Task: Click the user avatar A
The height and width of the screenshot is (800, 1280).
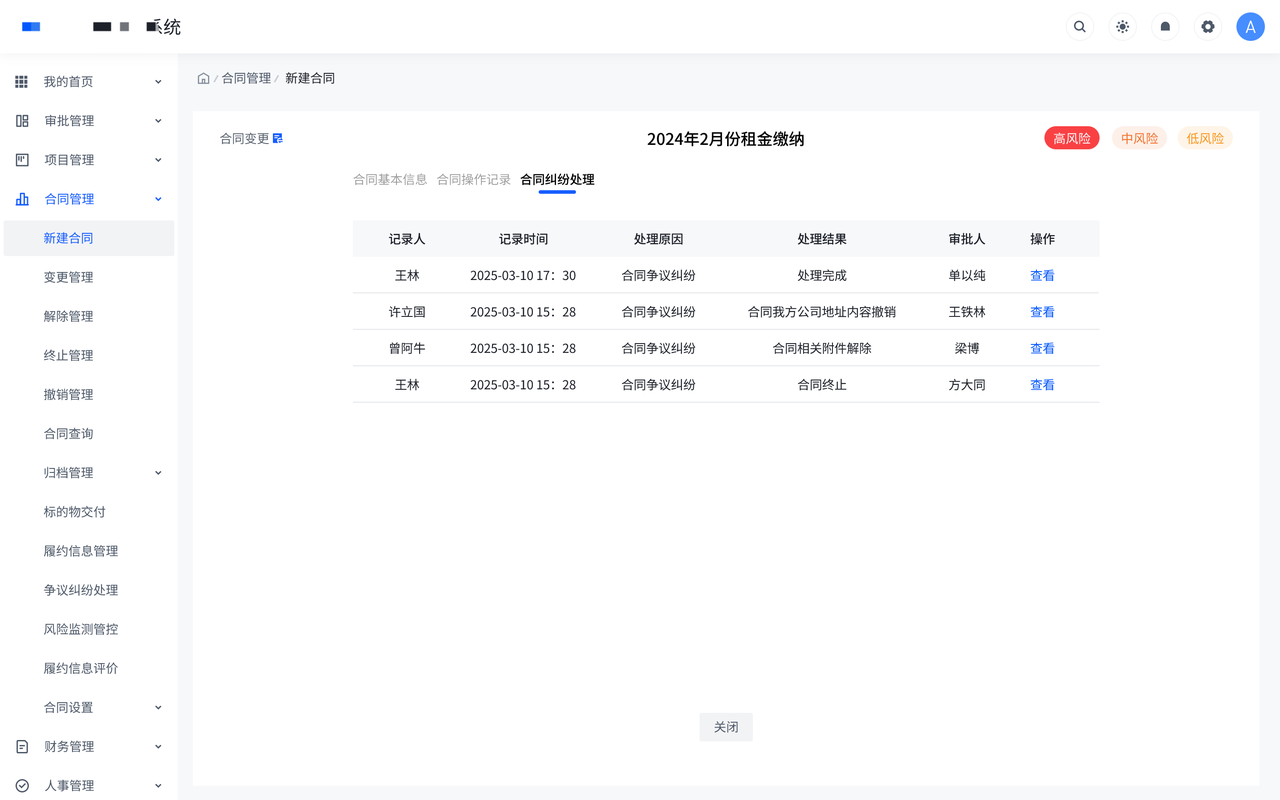Action: pos(1250,27)
